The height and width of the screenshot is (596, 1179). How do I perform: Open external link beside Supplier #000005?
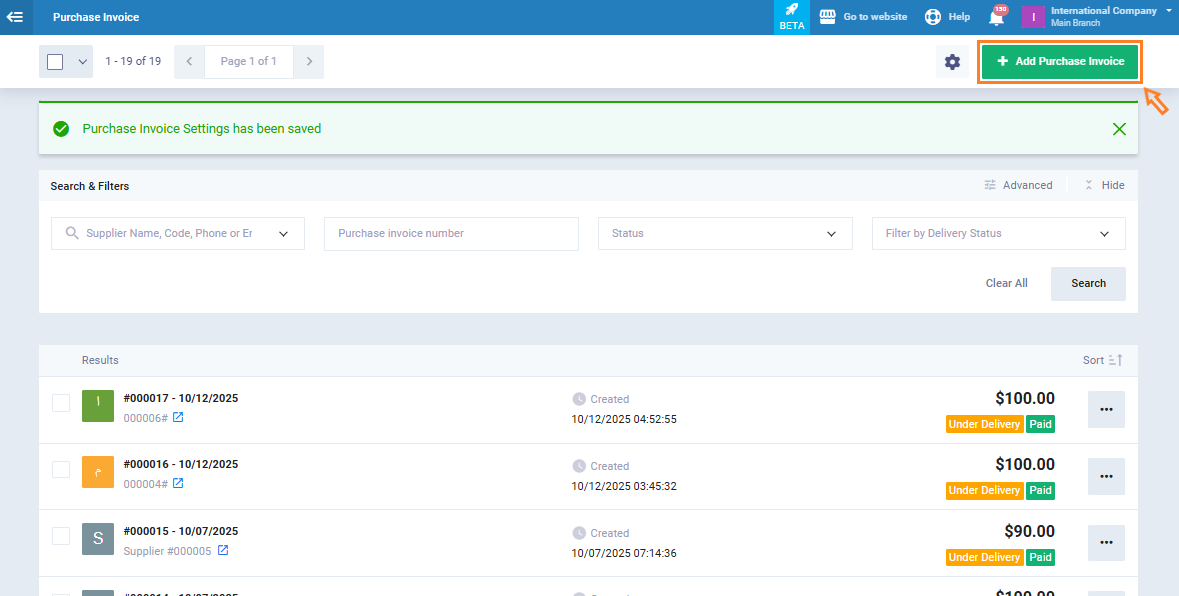click(223, 551)
